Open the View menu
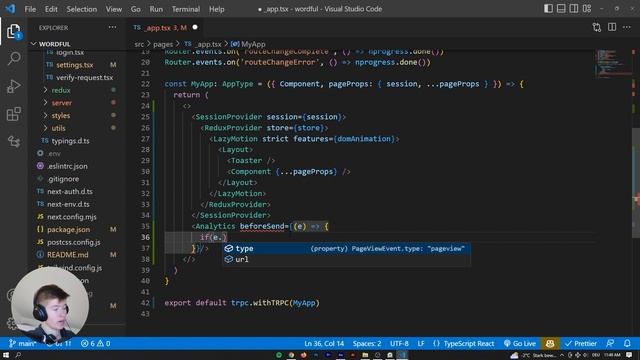640x360 pixels. [113, 9]
